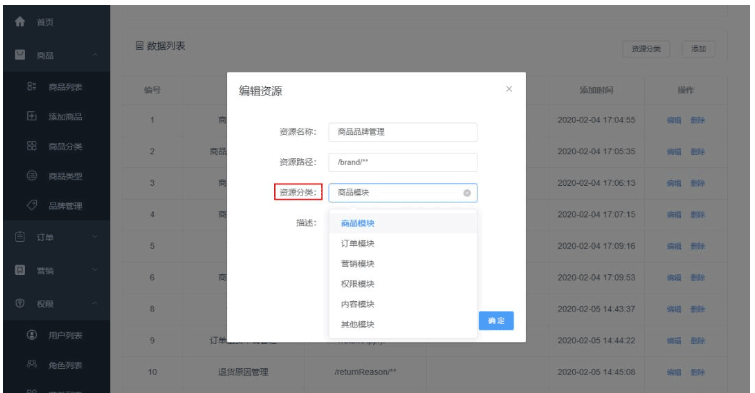This screenshot has height=393, width=755.
Task: Click the 添加 button above table
Action: point(698,49)
